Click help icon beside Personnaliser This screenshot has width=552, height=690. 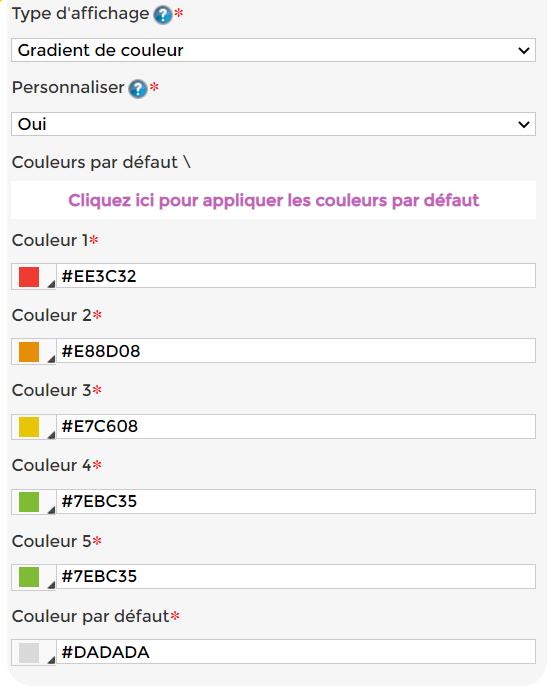[x=138, y=89]
